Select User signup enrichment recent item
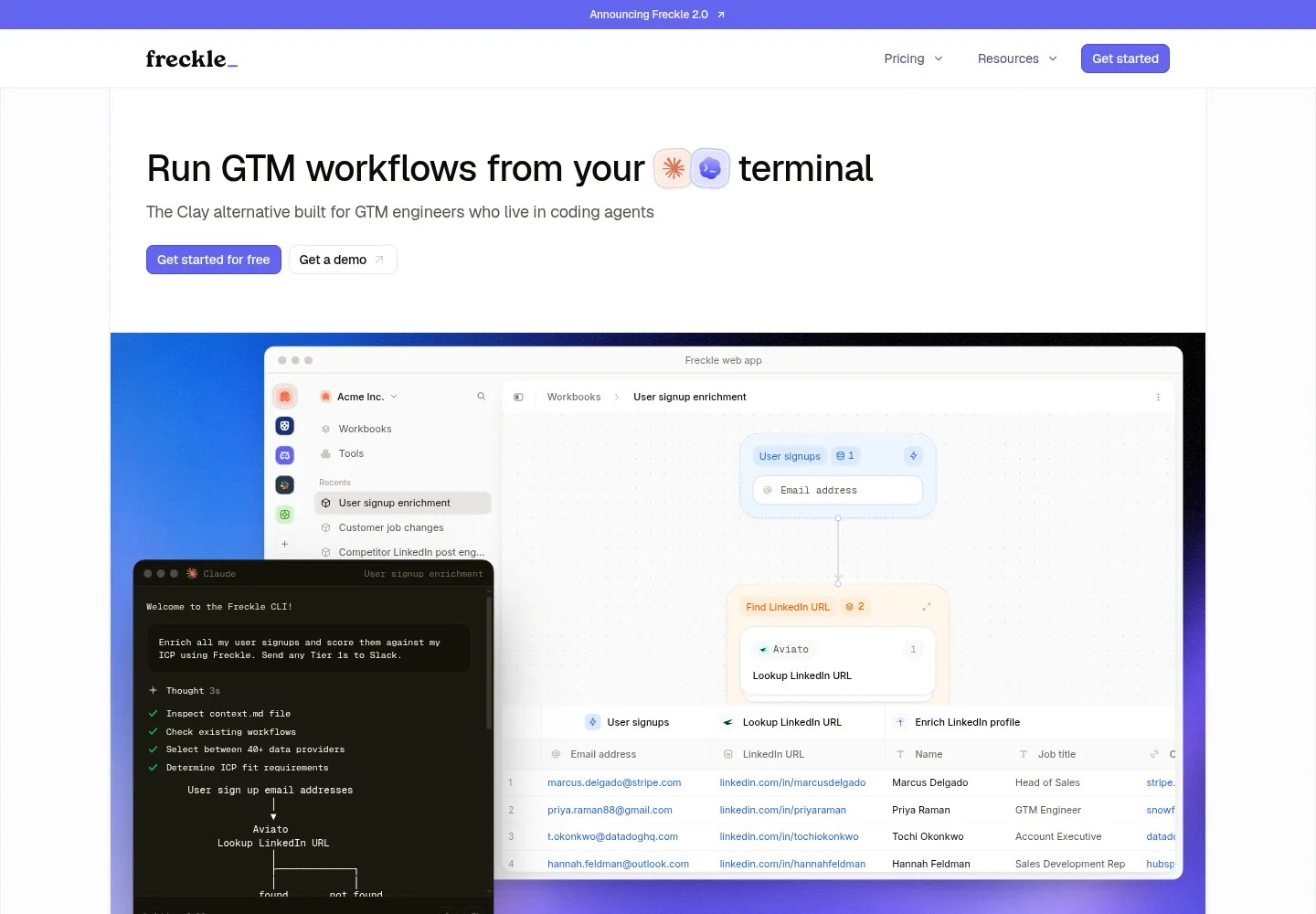This screenshot has width=1316, height=914. click(x=403, y=503)
